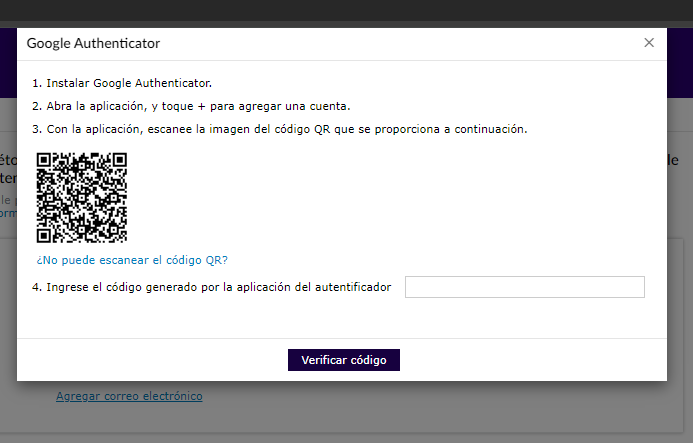Click the 'Agregar correo electrónico' link
The height and width of the screenshot is (443, 693).
[129, 396]
